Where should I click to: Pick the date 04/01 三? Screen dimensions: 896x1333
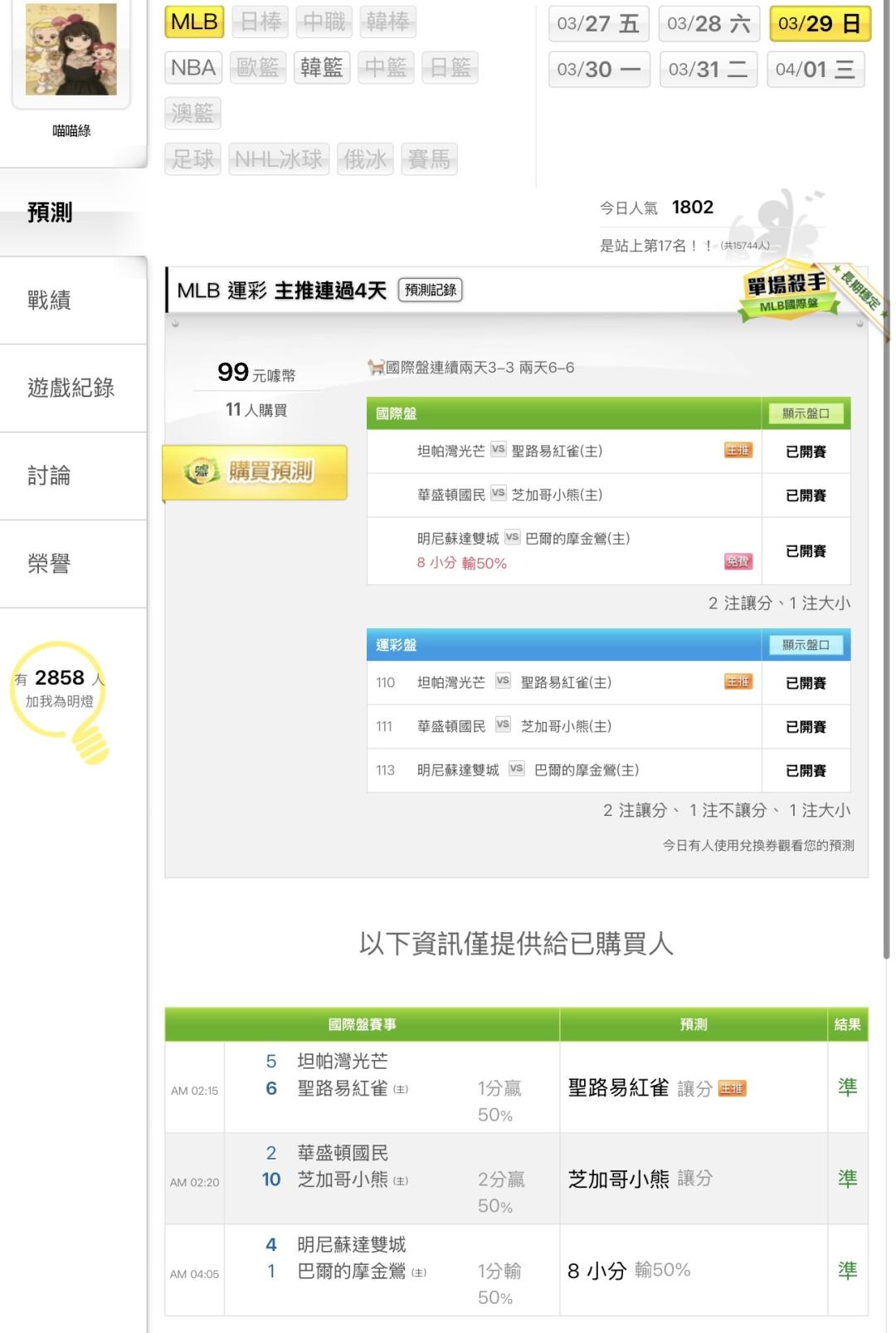pos(816,69)
